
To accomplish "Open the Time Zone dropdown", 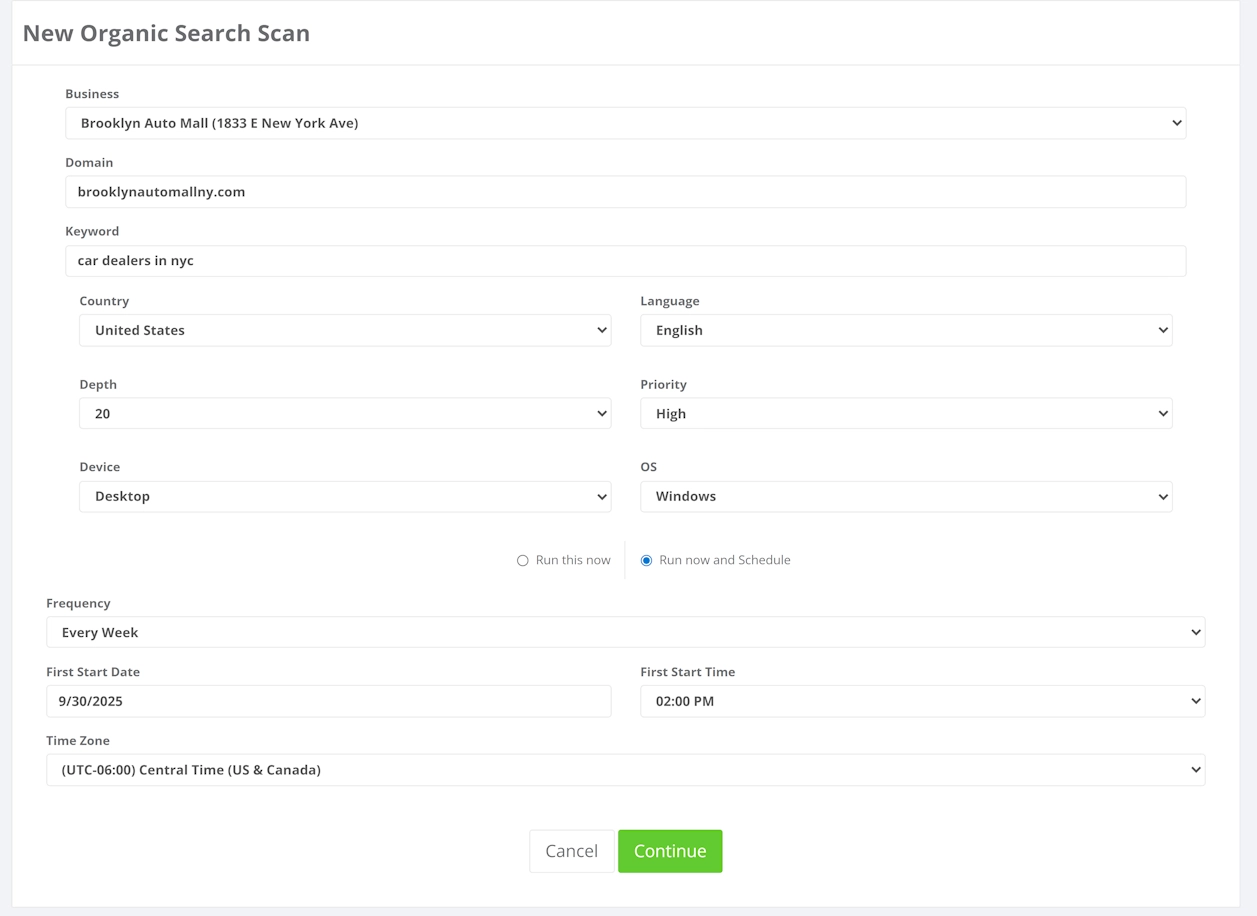I will pos(625,770).
